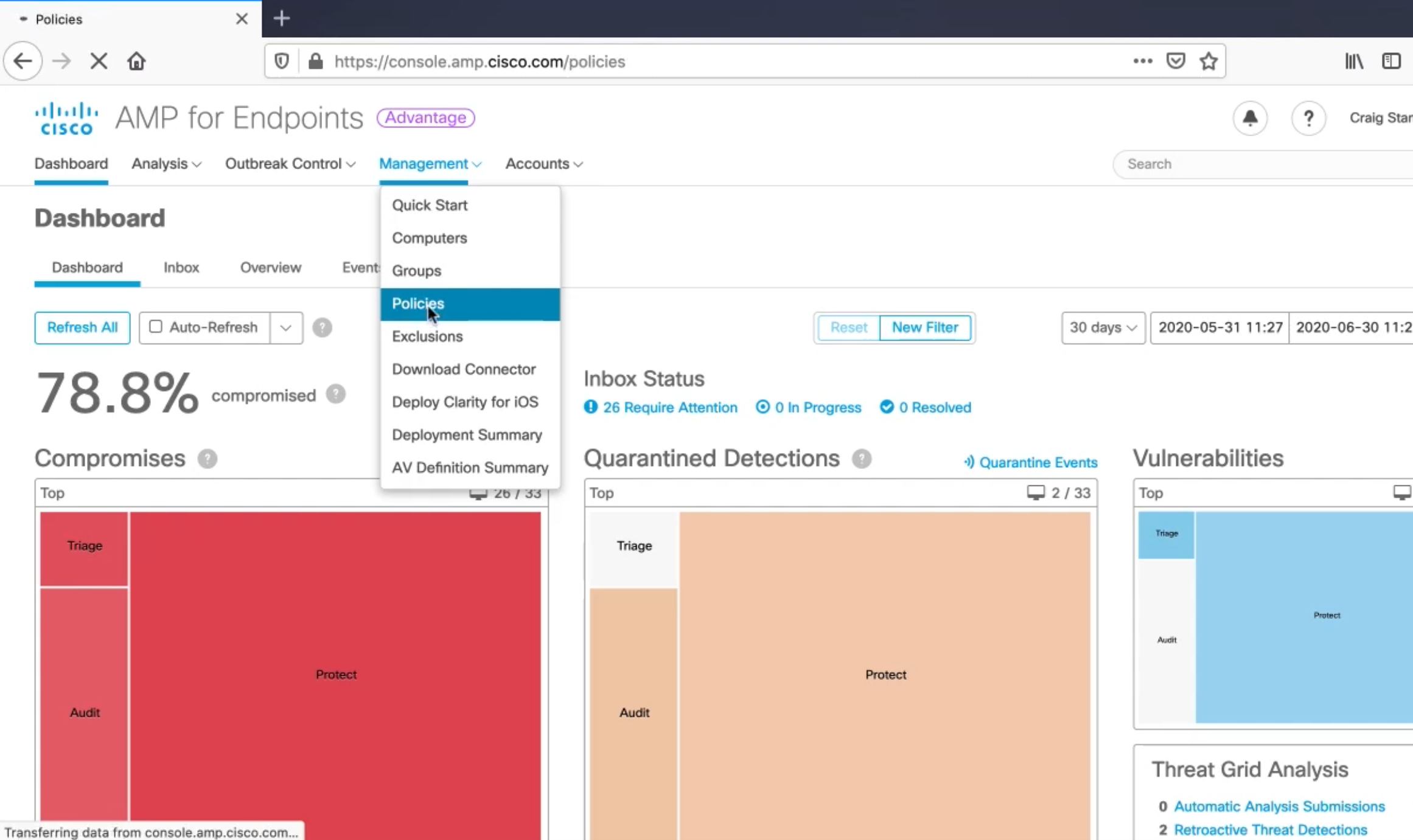Click the Search input field

click(x=1263, y=164)
